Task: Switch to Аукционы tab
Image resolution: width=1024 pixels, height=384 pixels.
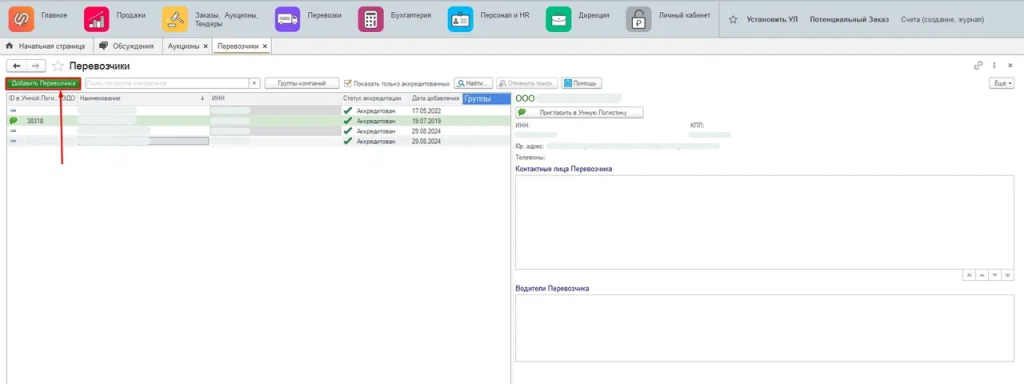Action: [183, 46]
